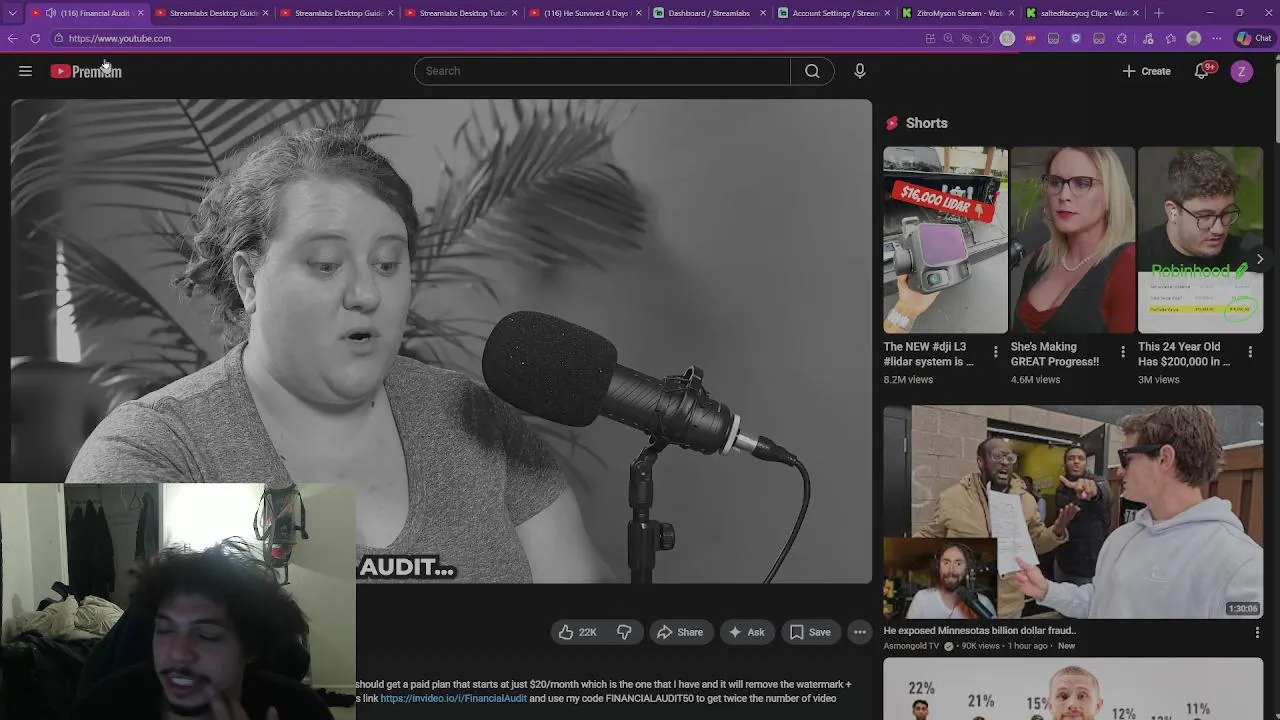Viewport: 1280px width, 720px height.
Task: Open the notifications bell
Action: point(1202,71)
